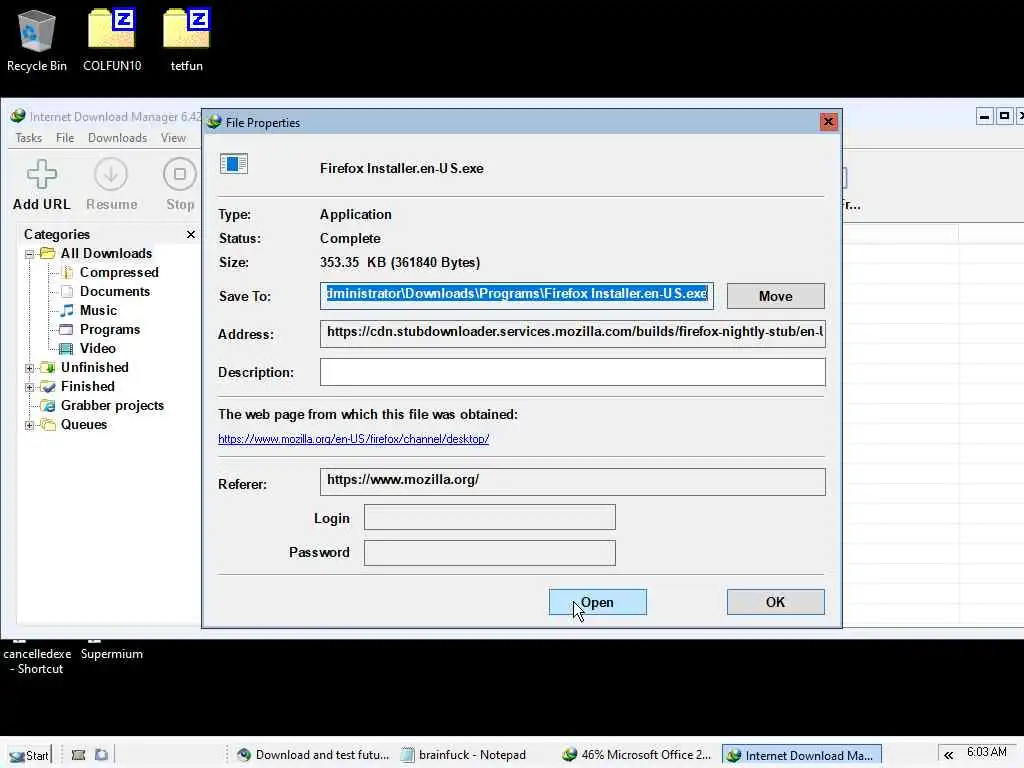Select the Programs category
1024x768 pixels.
coord(110,329)
